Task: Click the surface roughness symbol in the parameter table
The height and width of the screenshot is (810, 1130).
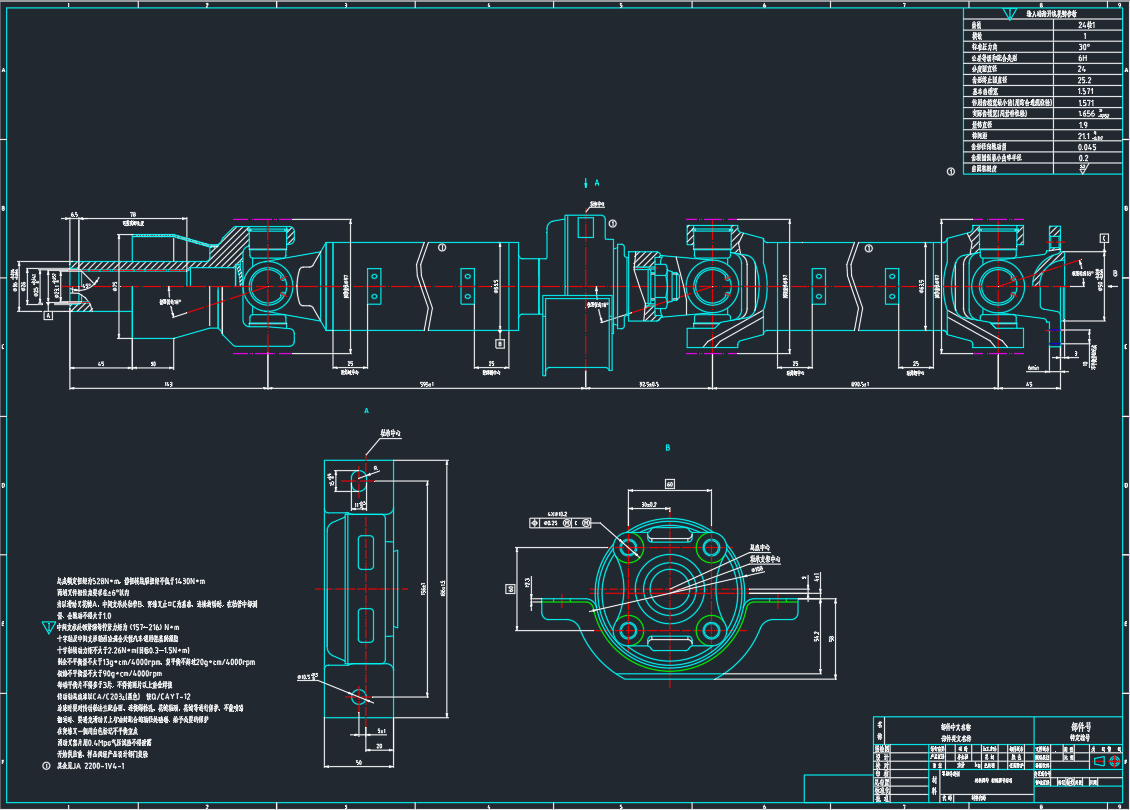Action: click(1082, 169)
